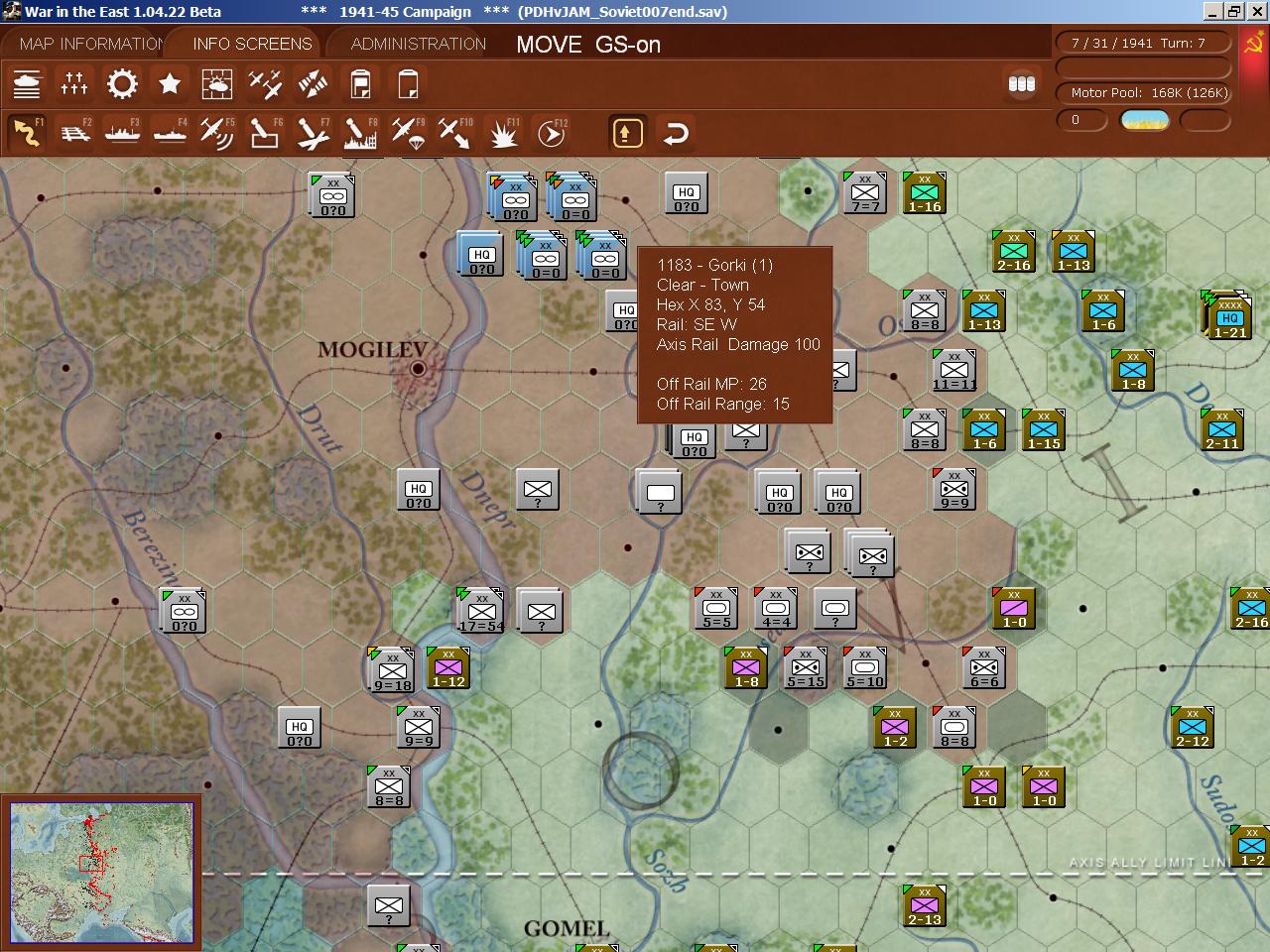This screenshot has width=1270, height=952.
Task: Open the production gear icon
Action: [x=122, y=84]
